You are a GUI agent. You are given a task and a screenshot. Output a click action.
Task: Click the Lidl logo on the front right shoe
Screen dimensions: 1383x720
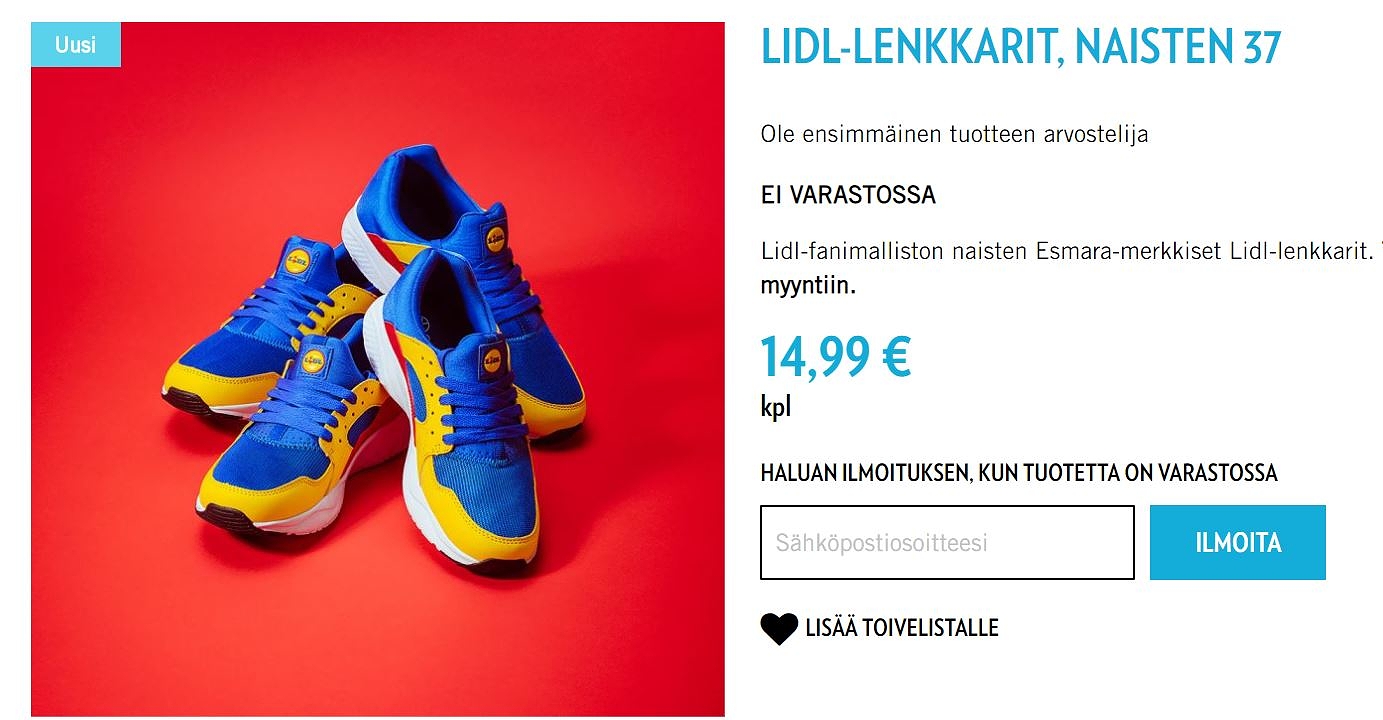tap(491, 359)
